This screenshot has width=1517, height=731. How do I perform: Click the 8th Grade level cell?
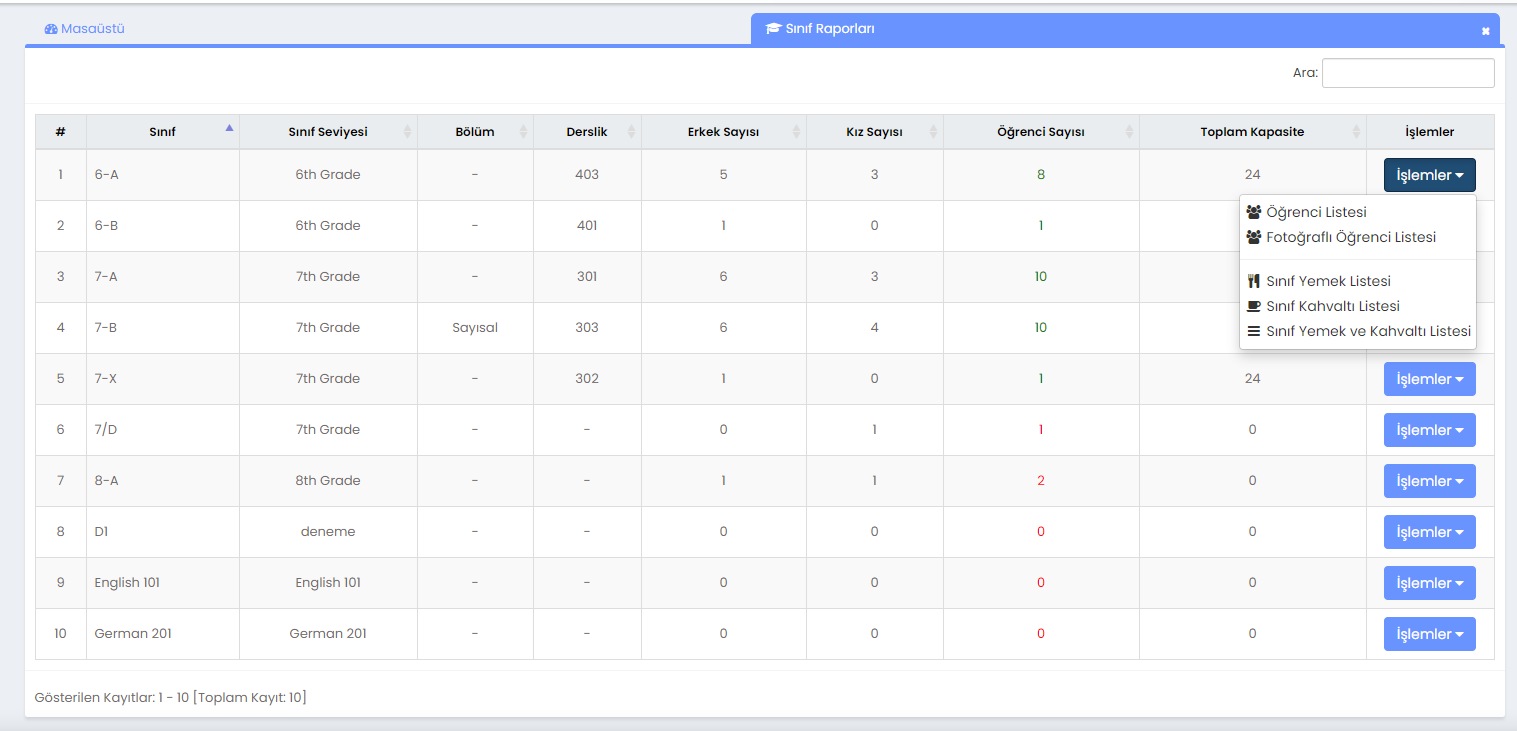[328, 481]
